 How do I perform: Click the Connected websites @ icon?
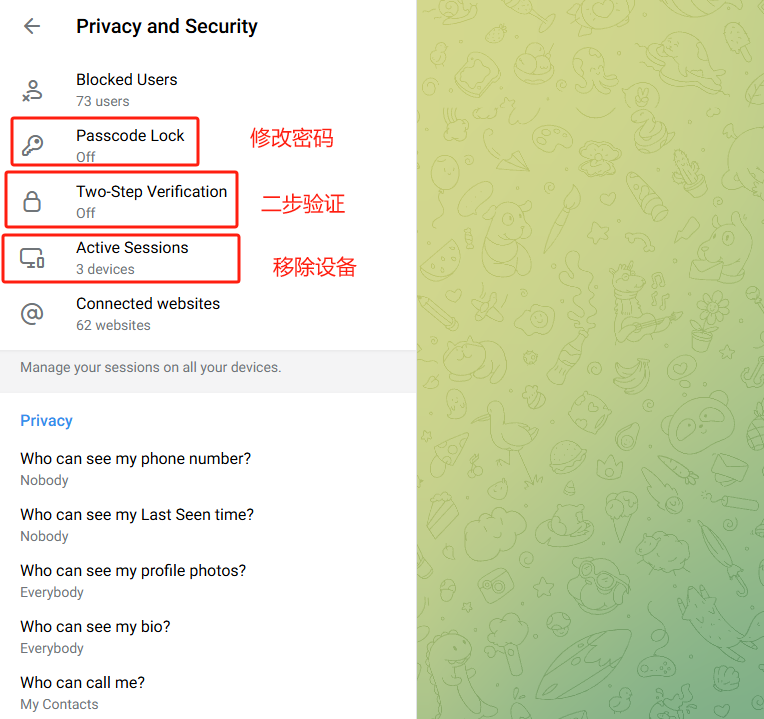(32, 314)
